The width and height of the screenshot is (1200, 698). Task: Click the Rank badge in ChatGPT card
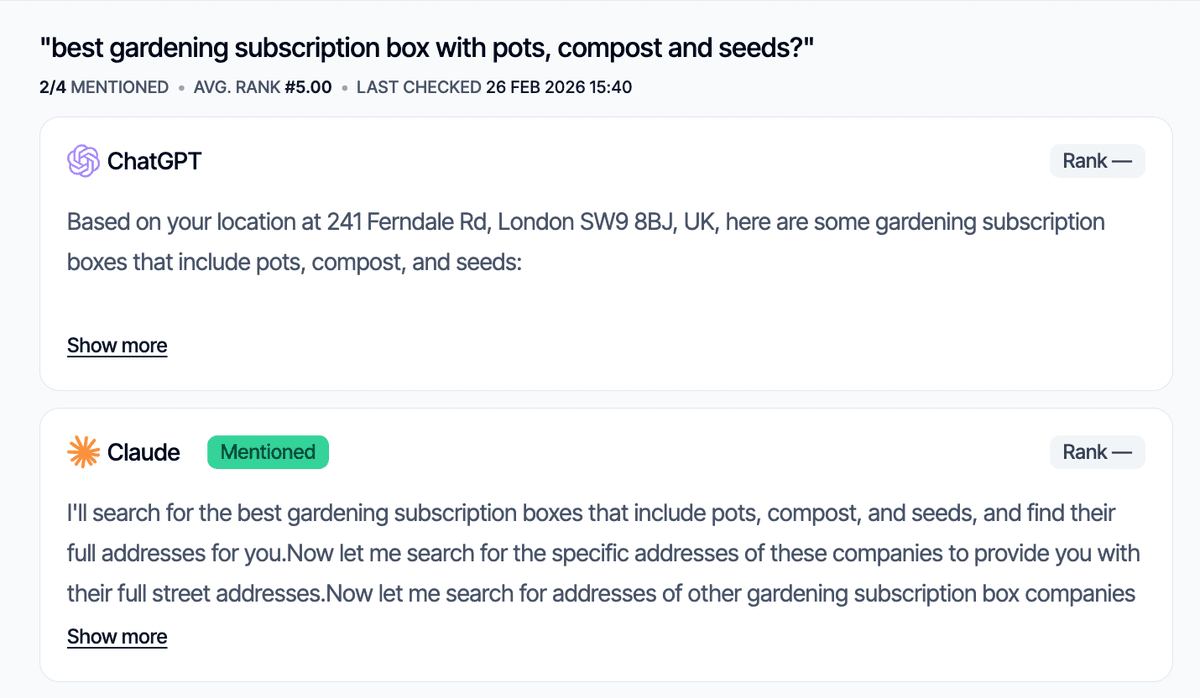(x=1097, y=161)
